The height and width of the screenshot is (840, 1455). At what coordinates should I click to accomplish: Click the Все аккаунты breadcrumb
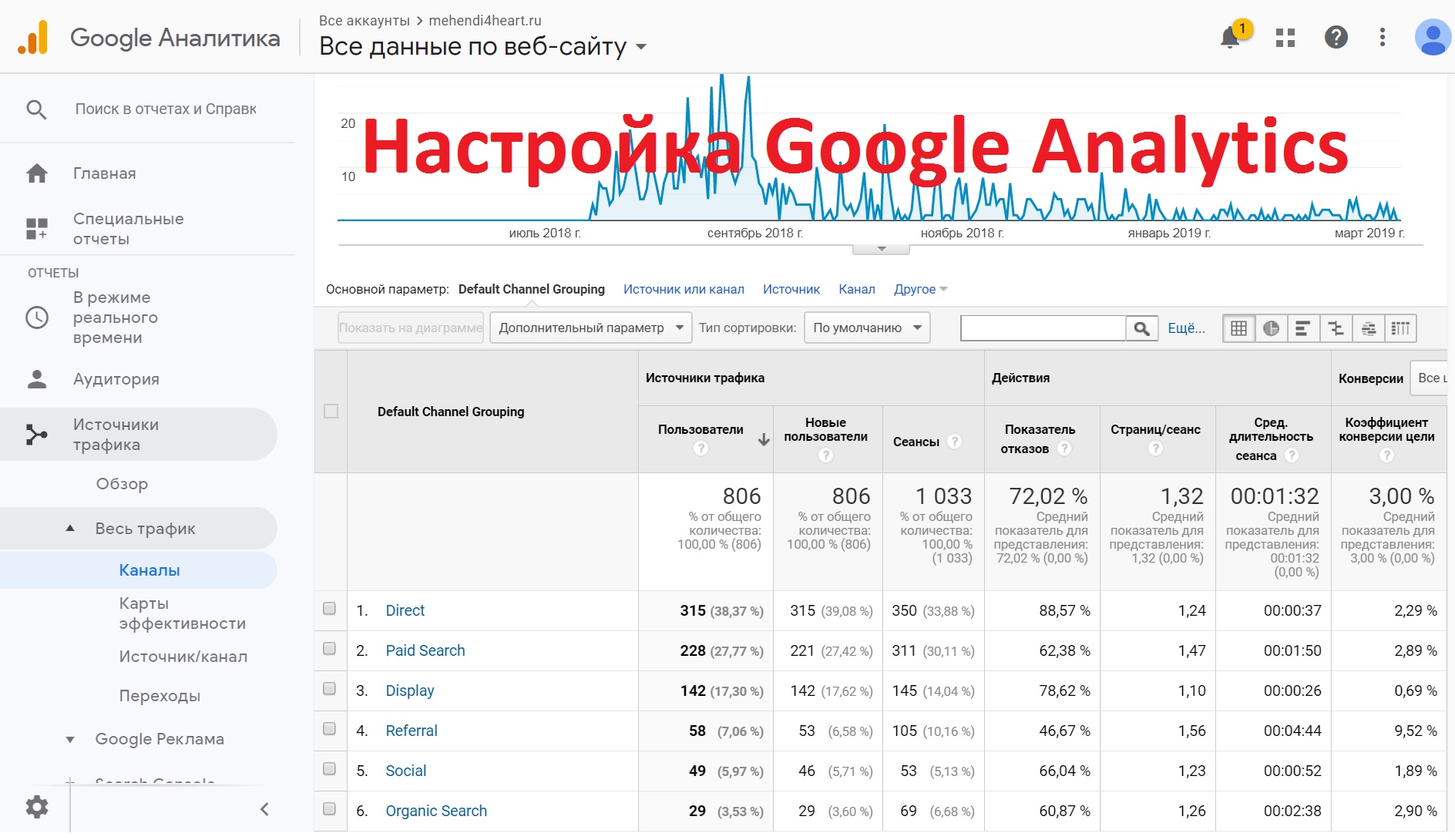pyautogui.click(x=365, y=21)
